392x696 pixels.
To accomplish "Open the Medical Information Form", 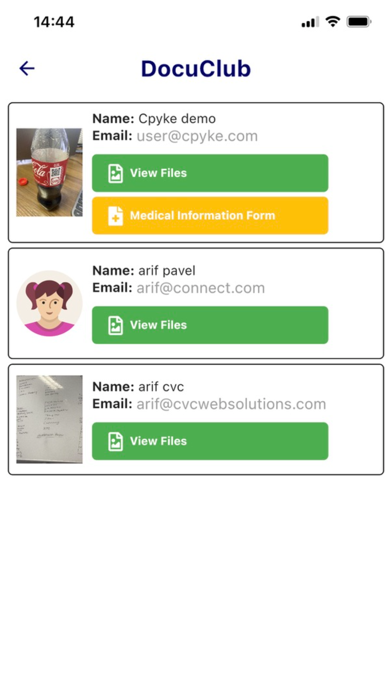I will [x=210, y=216].
